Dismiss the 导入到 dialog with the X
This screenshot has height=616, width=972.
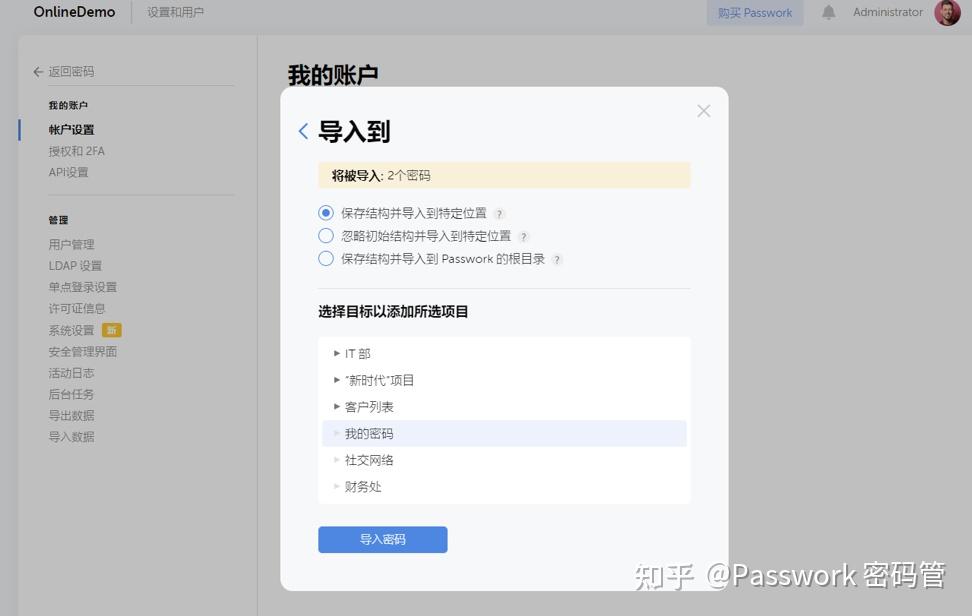pos(703,110)
